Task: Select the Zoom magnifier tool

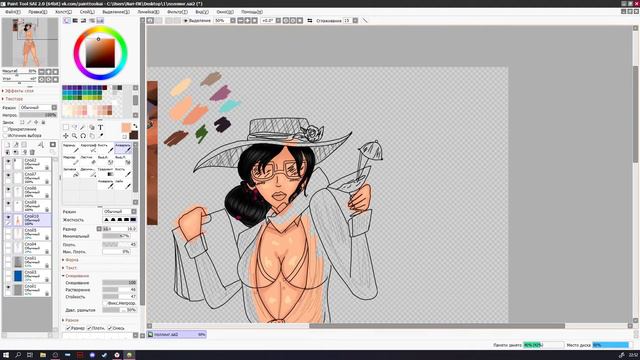Action: click(x=74, y=136)
